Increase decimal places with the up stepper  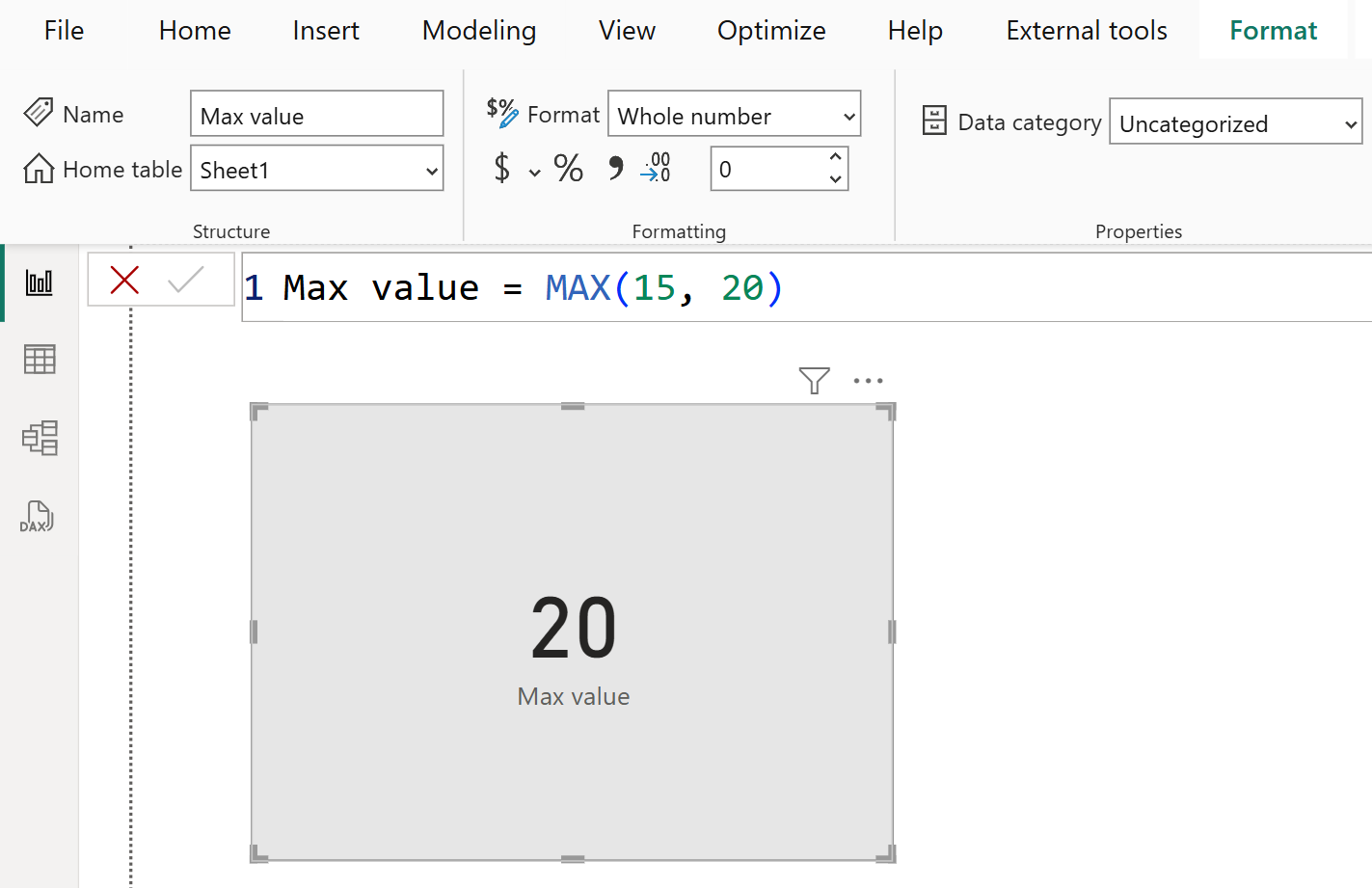[836, 159]
